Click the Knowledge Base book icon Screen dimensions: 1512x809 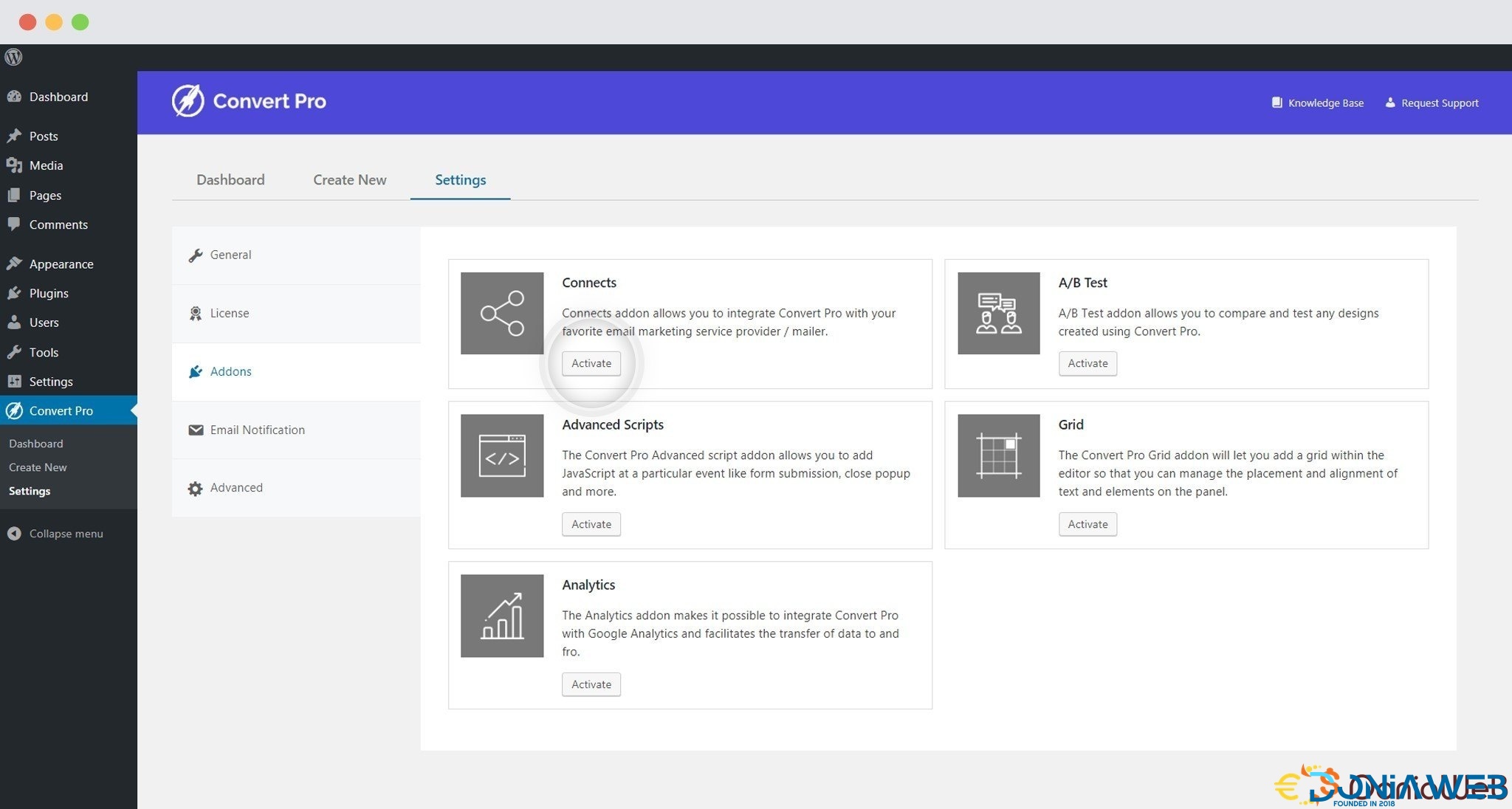1276,103
